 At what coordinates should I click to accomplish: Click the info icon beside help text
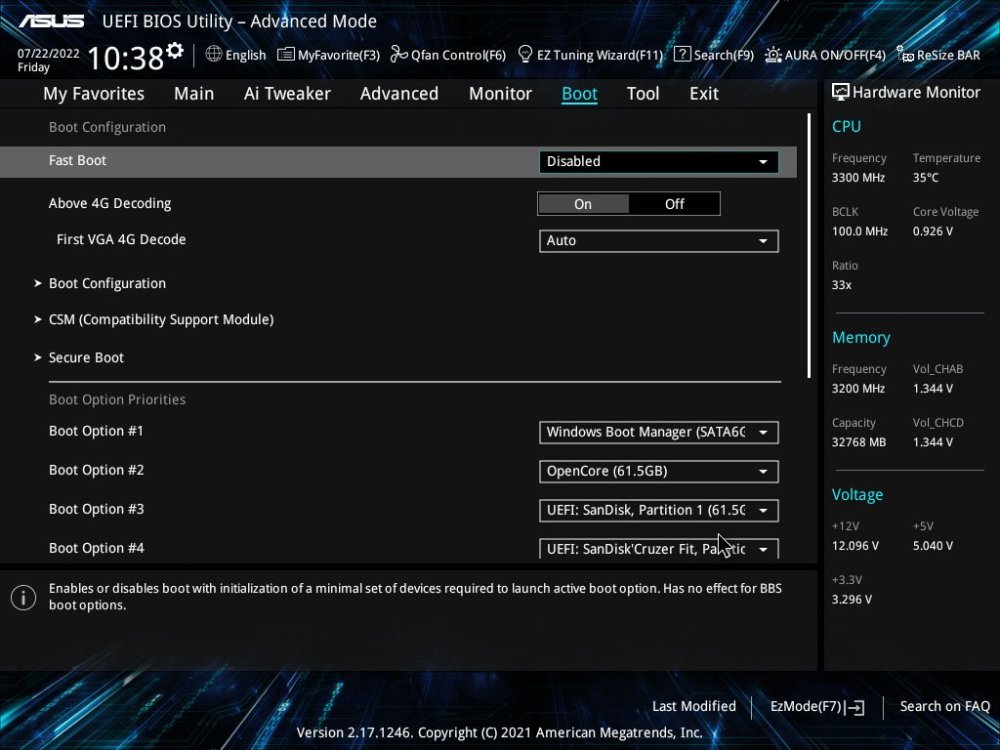pos(24,598)
